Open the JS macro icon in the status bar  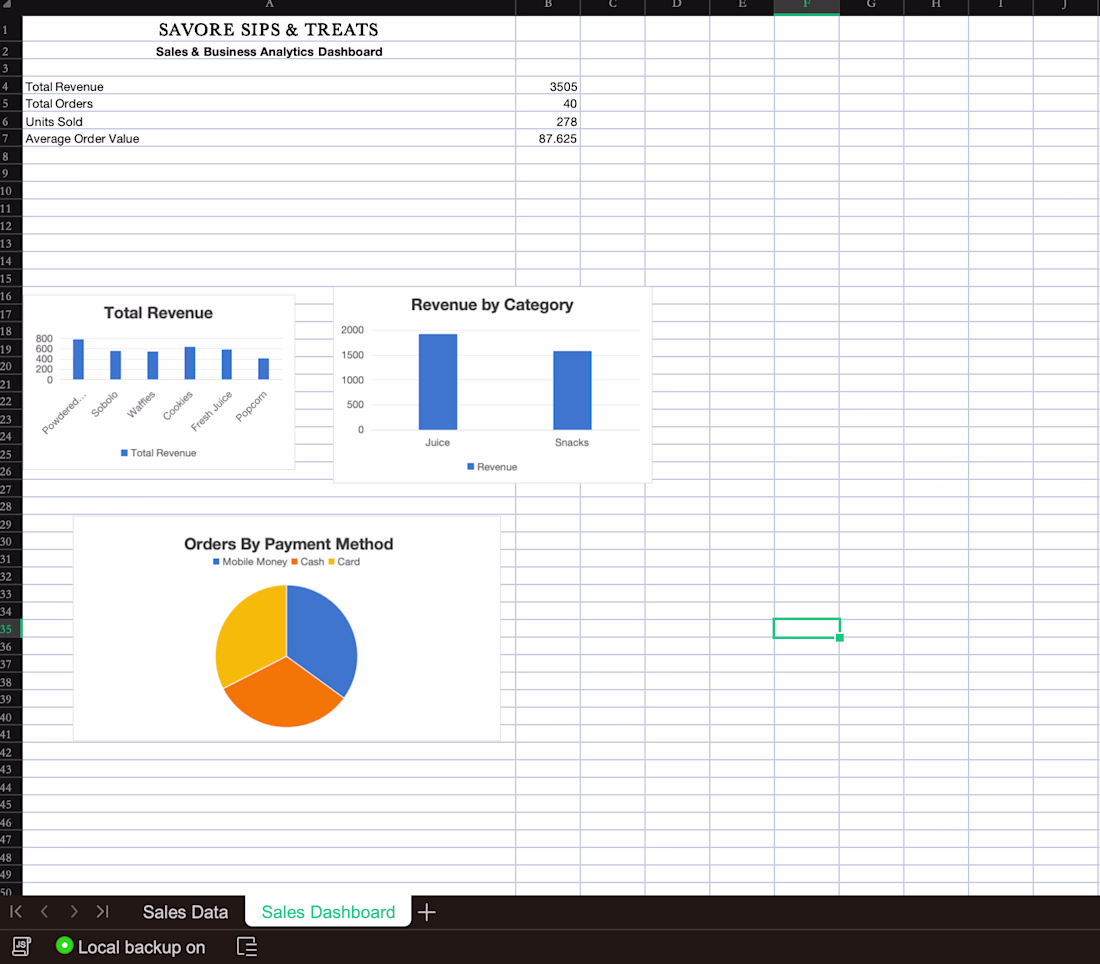click(x=22, y=946)
